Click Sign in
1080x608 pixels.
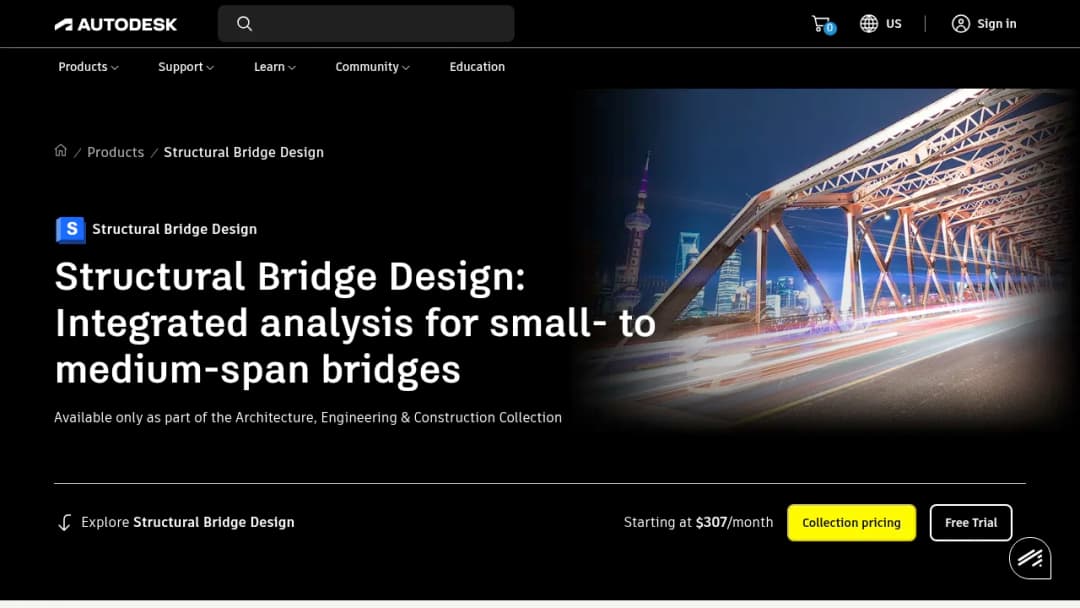pyautogui.click(x=996, y=23)
